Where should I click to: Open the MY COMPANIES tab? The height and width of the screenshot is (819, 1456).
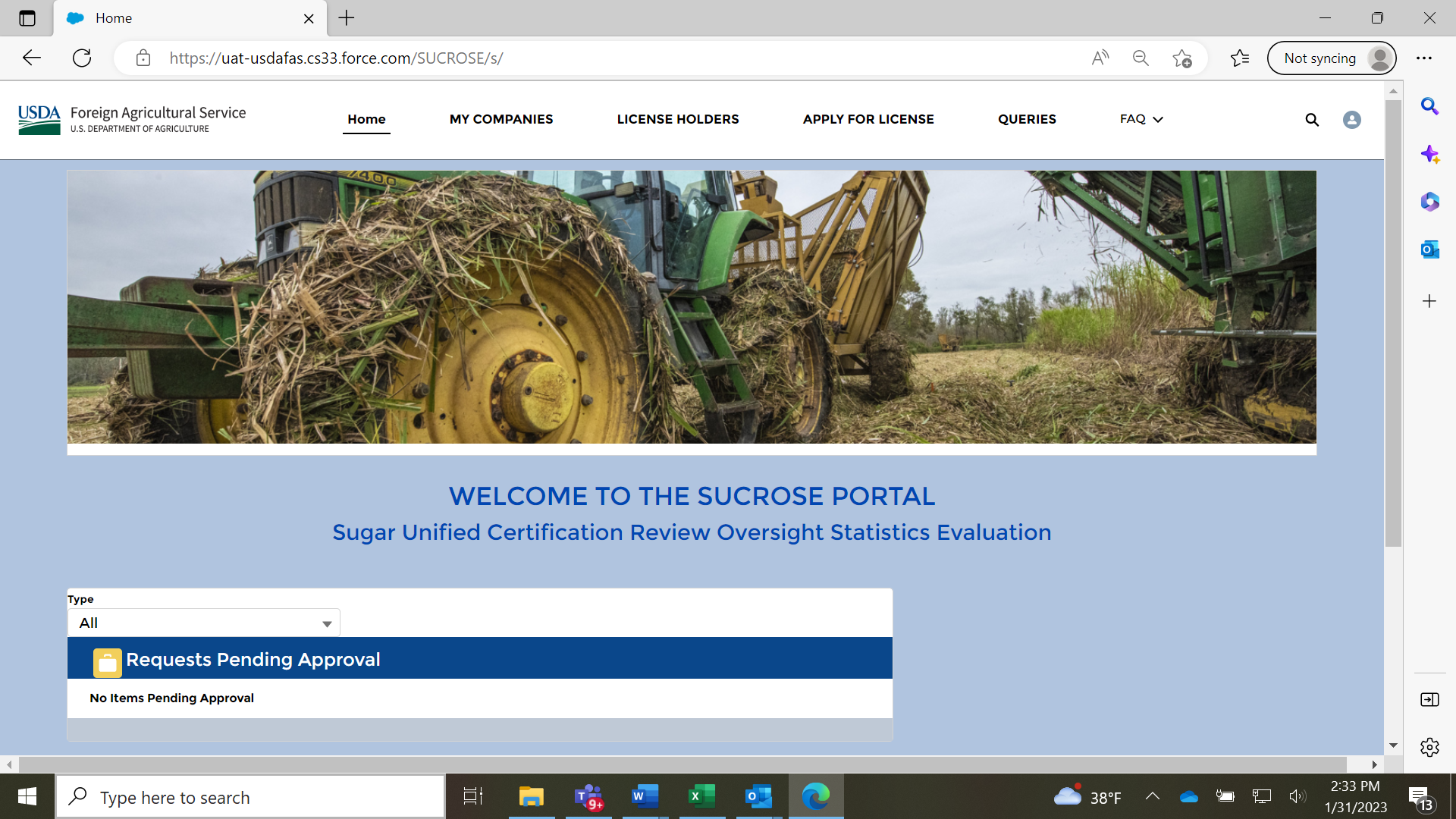[500, 120]
